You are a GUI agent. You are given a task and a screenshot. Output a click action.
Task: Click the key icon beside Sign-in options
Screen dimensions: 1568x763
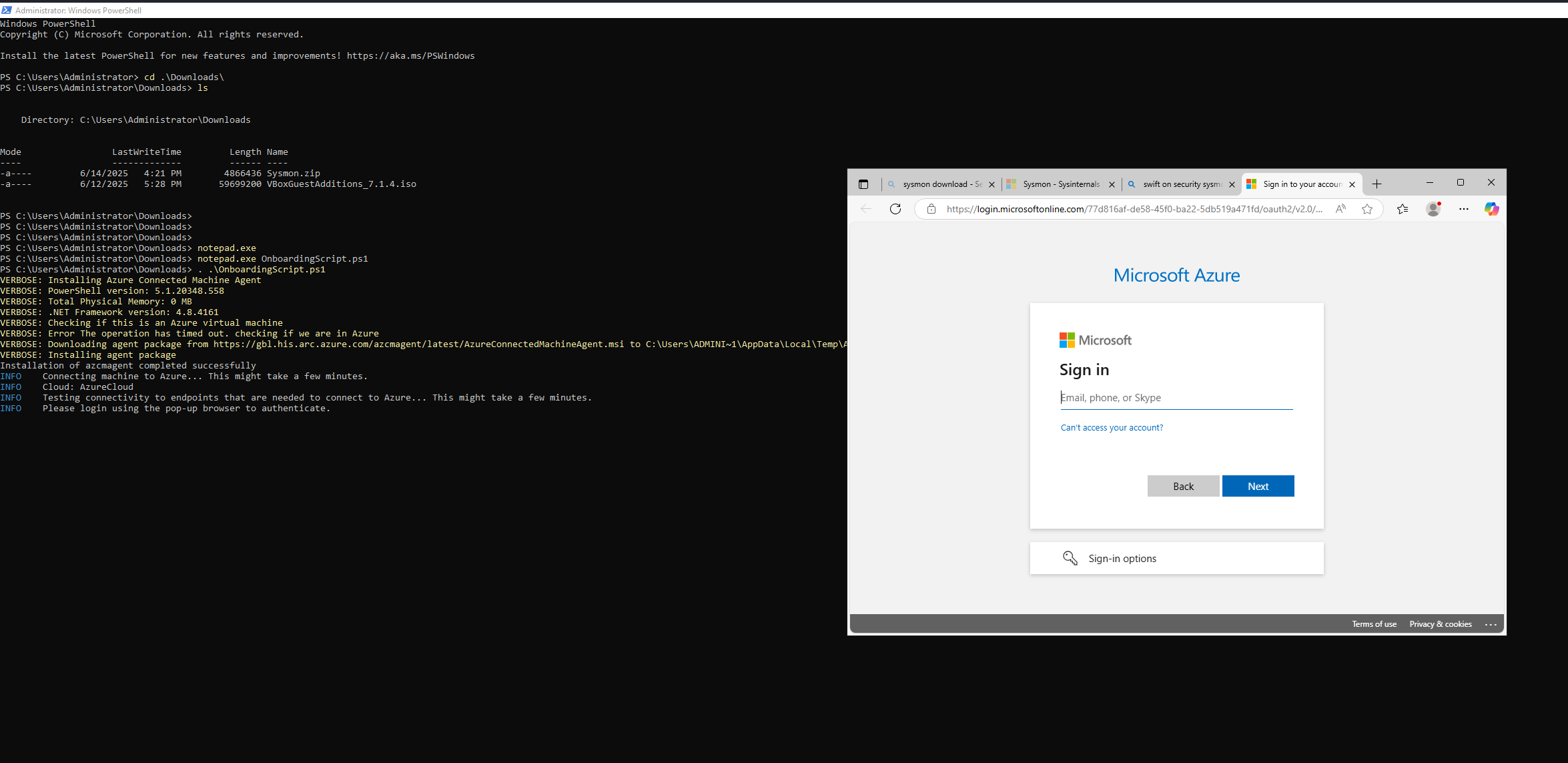point(1070,558)
